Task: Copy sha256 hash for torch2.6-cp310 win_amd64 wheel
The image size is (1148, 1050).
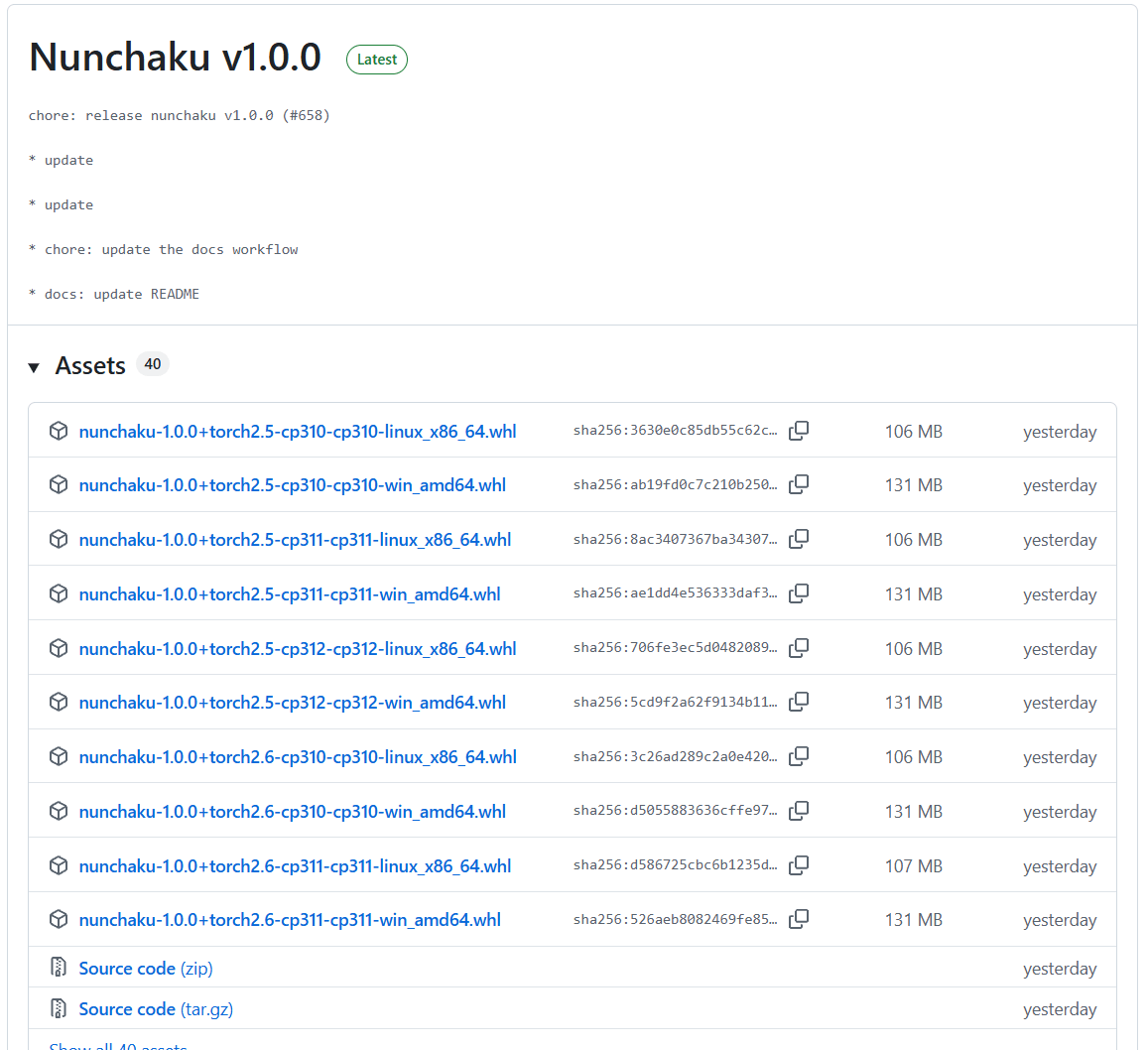Action: 799,811
